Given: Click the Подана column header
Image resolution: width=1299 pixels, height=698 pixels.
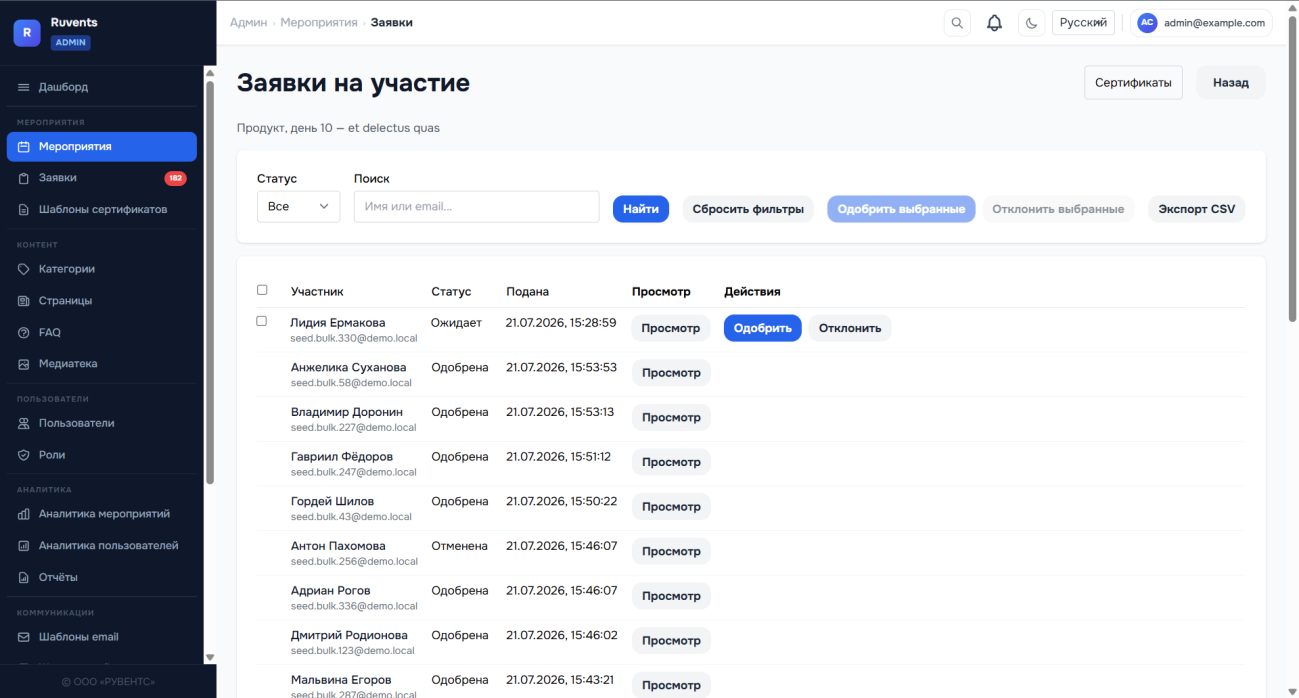Looking at the screenshot, I should pos(527,292).
